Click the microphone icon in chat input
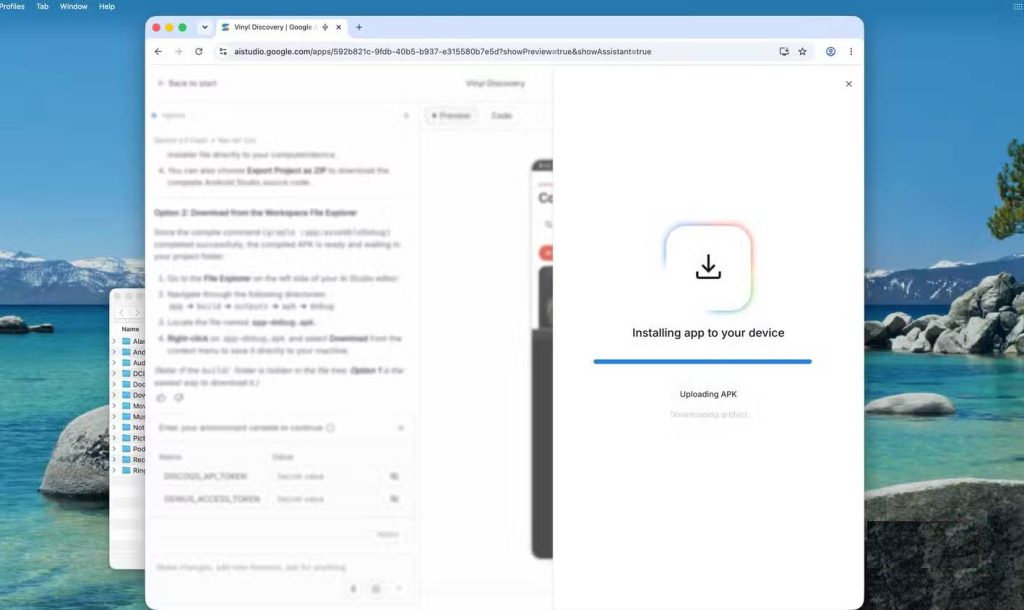1024x610 pixels. (x=353, y=589)
